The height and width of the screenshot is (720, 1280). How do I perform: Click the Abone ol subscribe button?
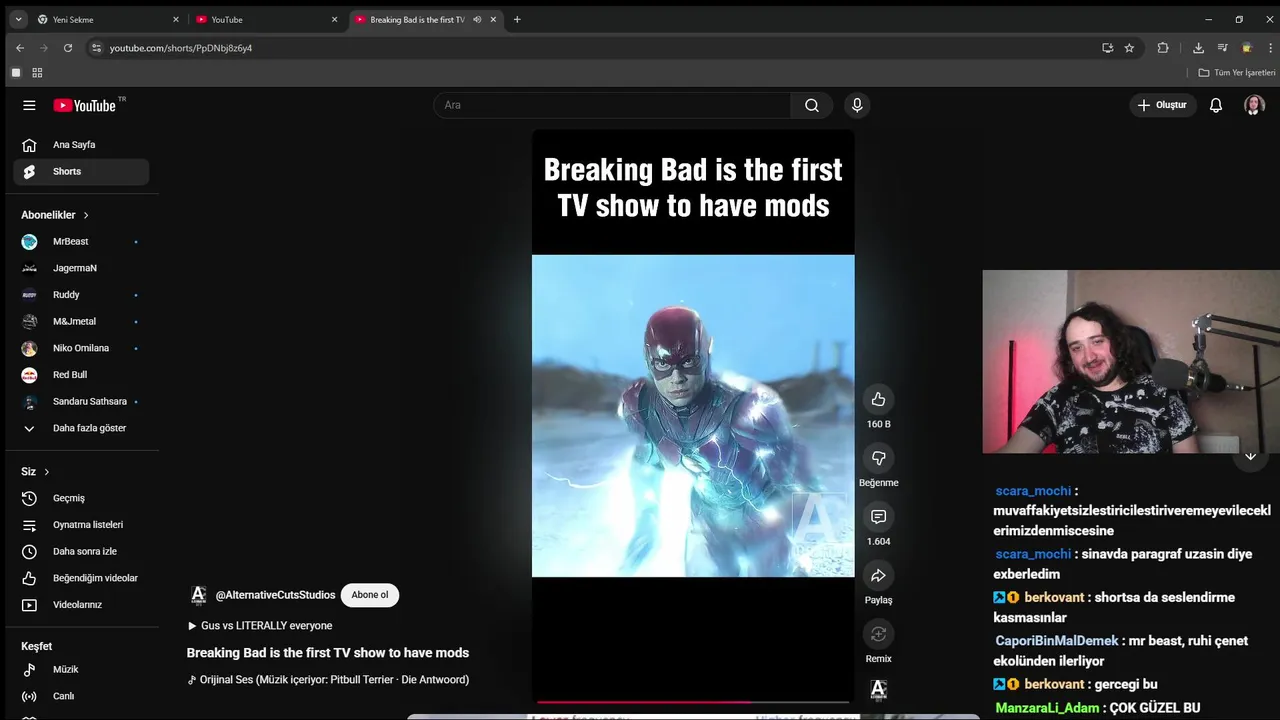tap(370, 595)
